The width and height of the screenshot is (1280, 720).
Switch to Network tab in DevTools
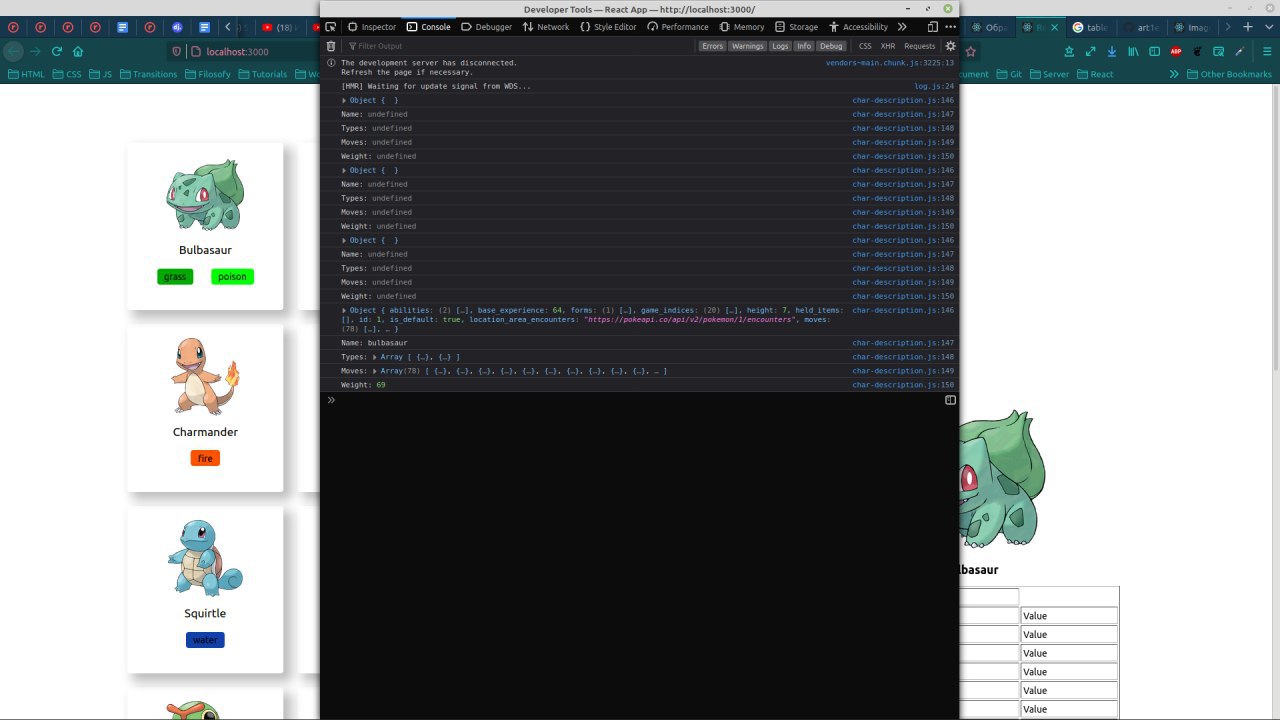[x=546, y=27]
